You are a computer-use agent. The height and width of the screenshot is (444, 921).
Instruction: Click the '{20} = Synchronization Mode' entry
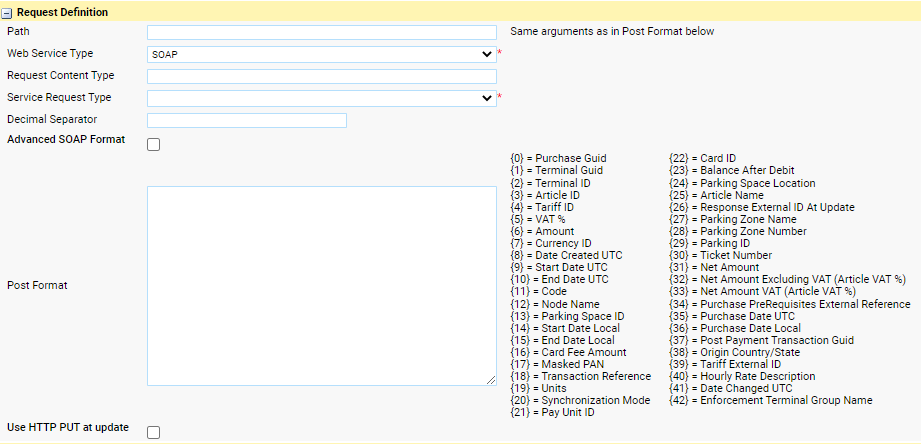click(580, 401)
